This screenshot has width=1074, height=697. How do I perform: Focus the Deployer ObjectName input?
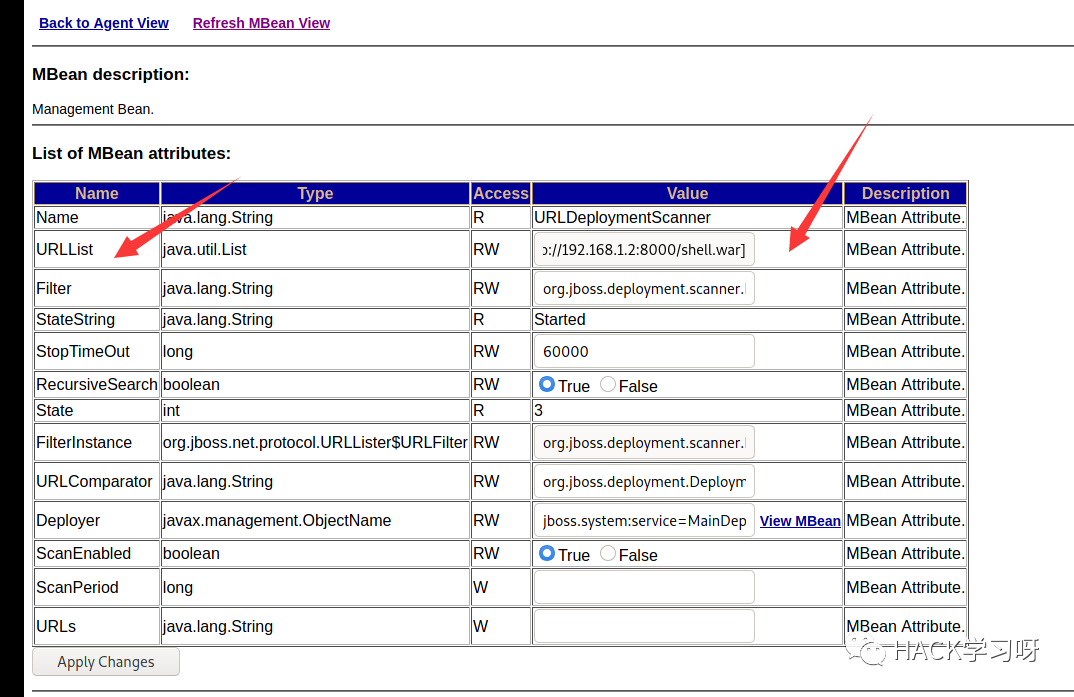tap(644, 520)
